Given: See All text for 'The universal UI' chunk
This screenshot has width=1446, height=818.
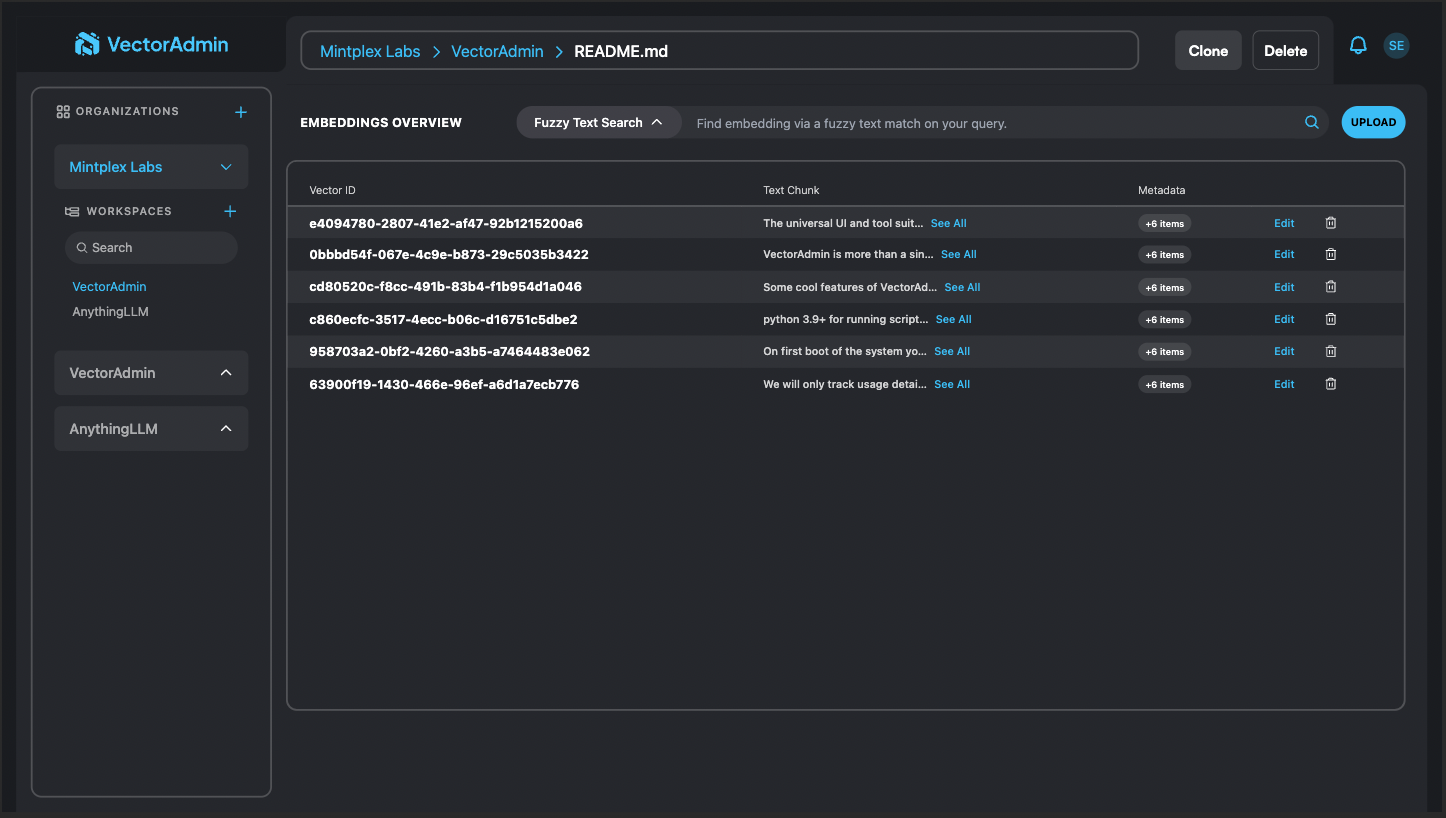Looking at the screenshot, I should (948, 223).
